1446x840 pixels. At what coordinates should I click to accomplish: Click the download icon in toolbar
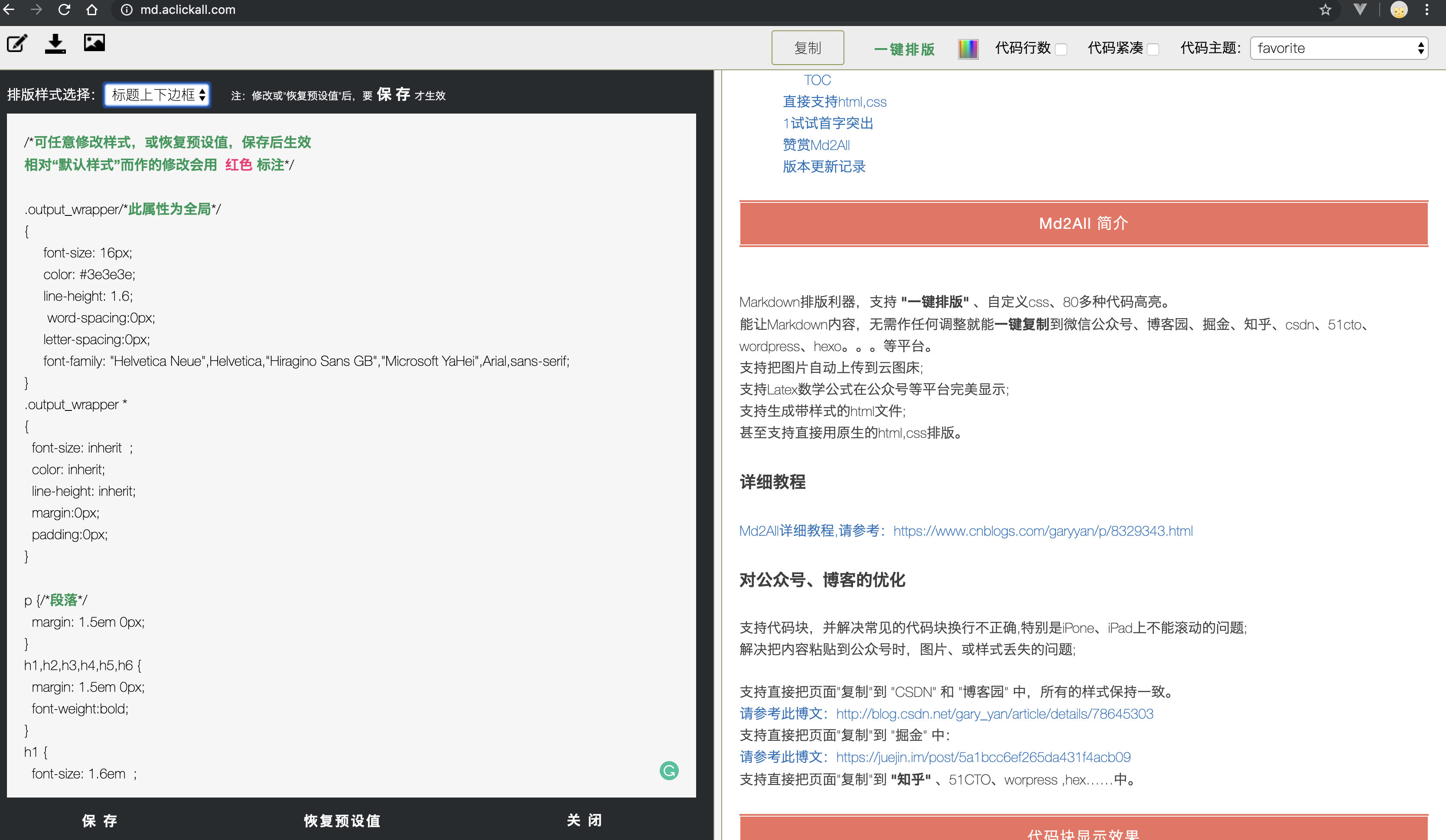click(55, 44)
